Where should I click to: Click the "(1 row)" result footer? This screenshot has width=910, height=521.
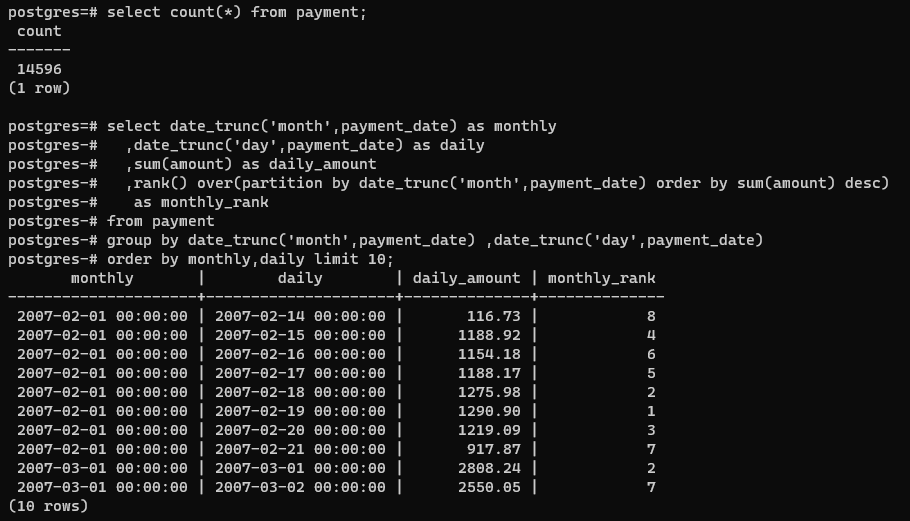[x=39, y=88]
